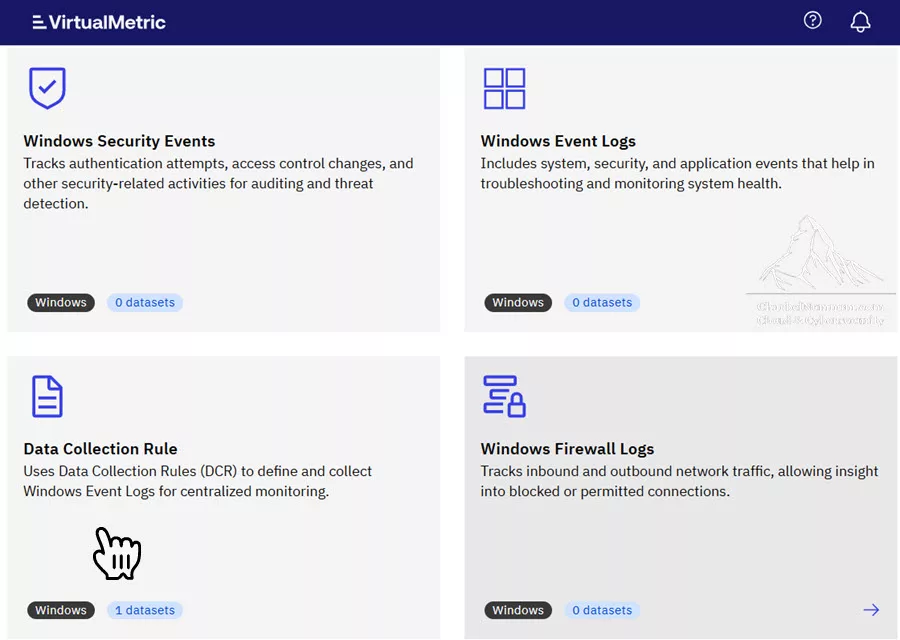The height and width of the screenshot is (640, 900).
Task: Open the Windows Security Events card title
Action: (x=119, y=141)
